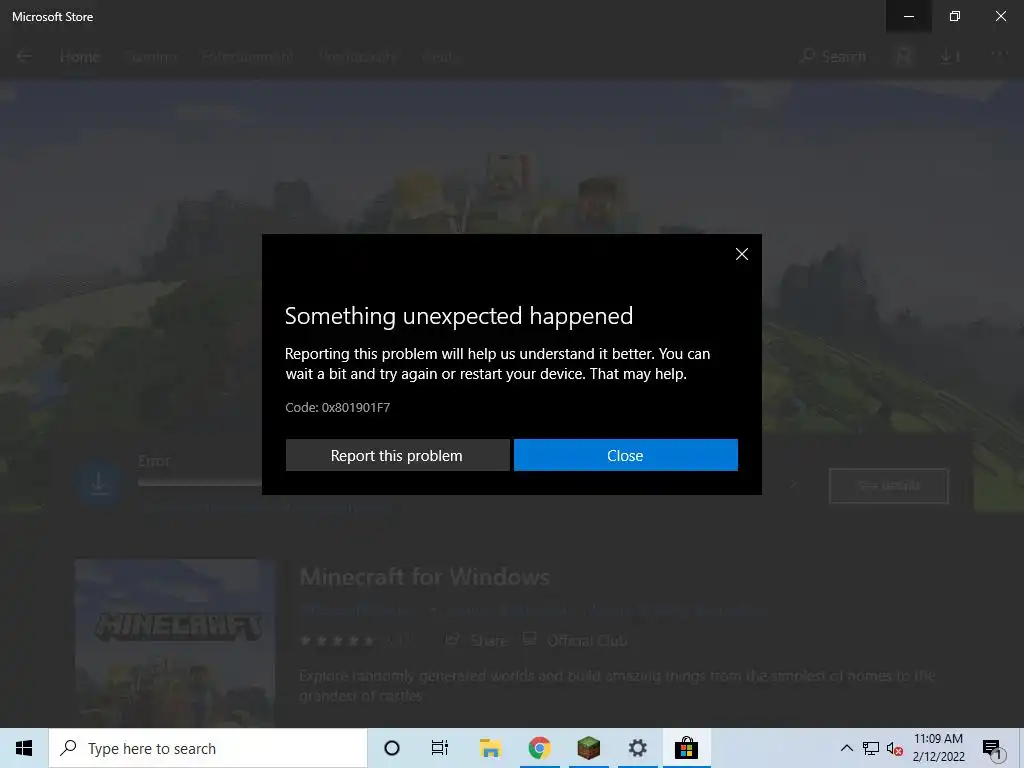
Task: Click the See details button behind the dialog
Action: tap(889, 486)
